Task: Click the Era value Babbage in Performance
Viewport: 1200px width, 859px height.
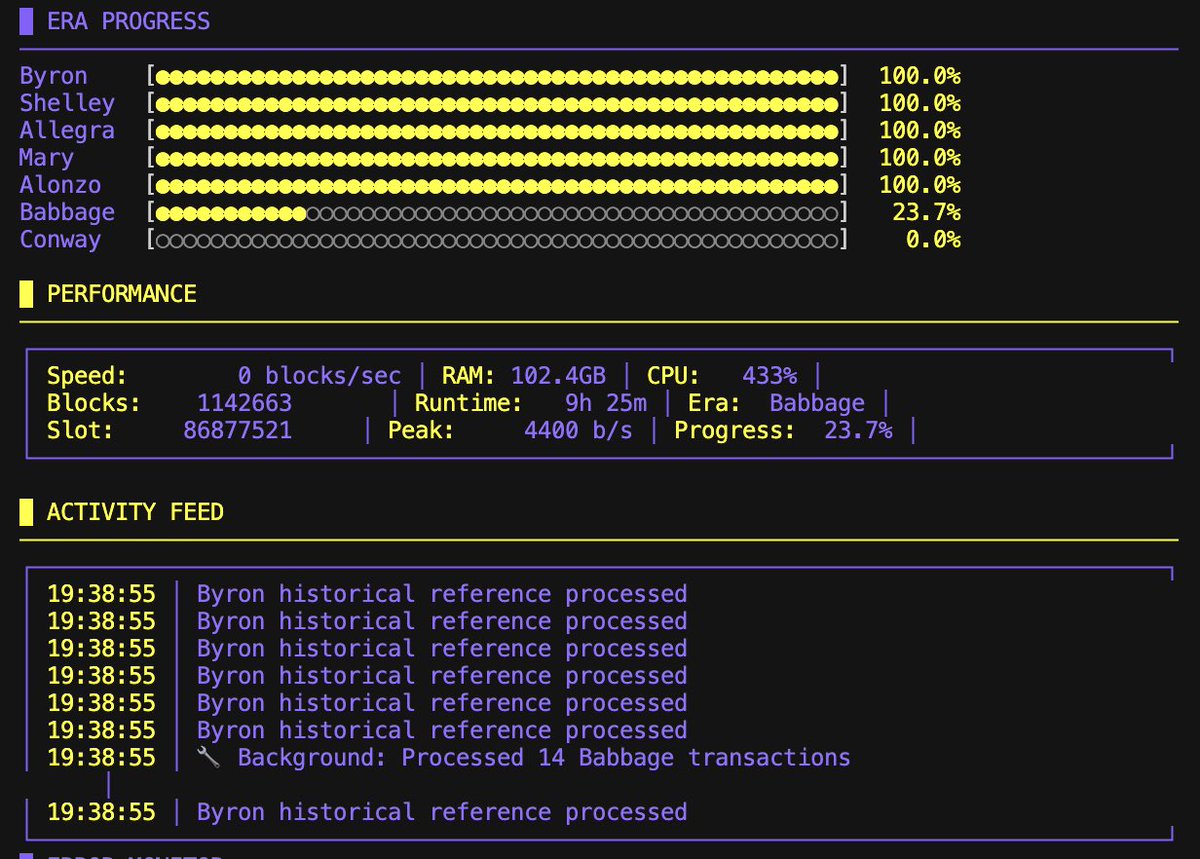Action: (x=817, y=403)
